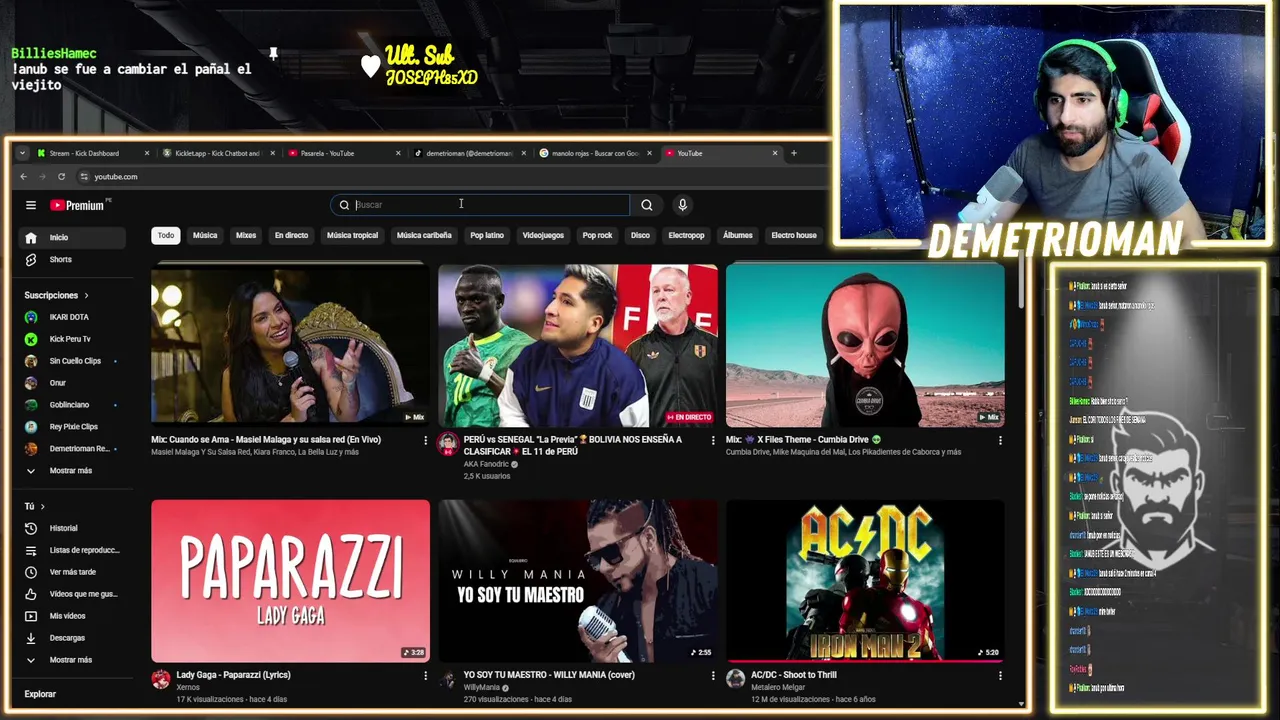This screenshot has width=1280, height=720.
Task: Click Inicio home icon in sidebar
Action: (x=31, y=238)
